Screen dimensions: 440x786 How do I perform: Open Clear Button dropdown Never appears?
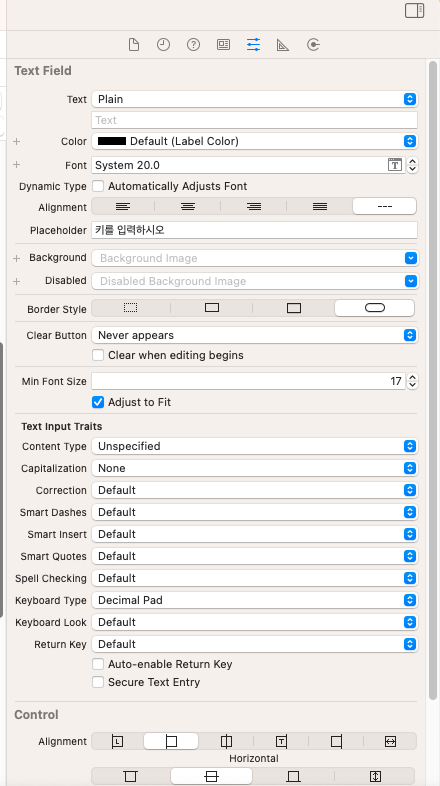point(255,335)
